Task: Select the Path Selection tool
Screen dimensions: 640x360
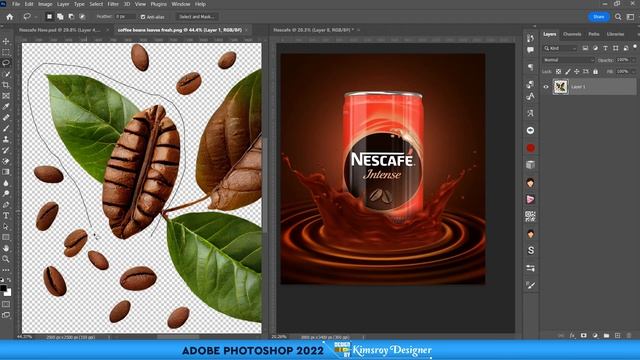Action: pyautogui.click(x=6, y=226)
